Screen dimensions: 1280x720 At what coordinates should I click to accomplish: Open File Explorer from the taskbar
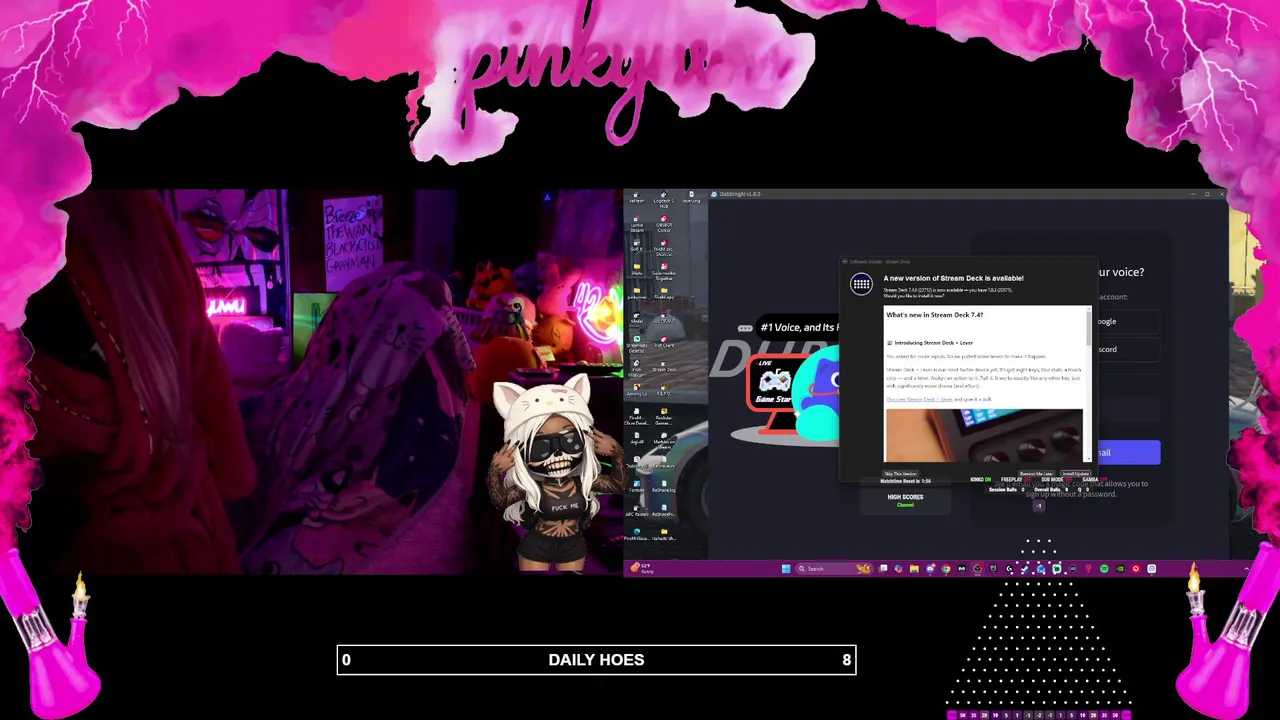(914, 568)
